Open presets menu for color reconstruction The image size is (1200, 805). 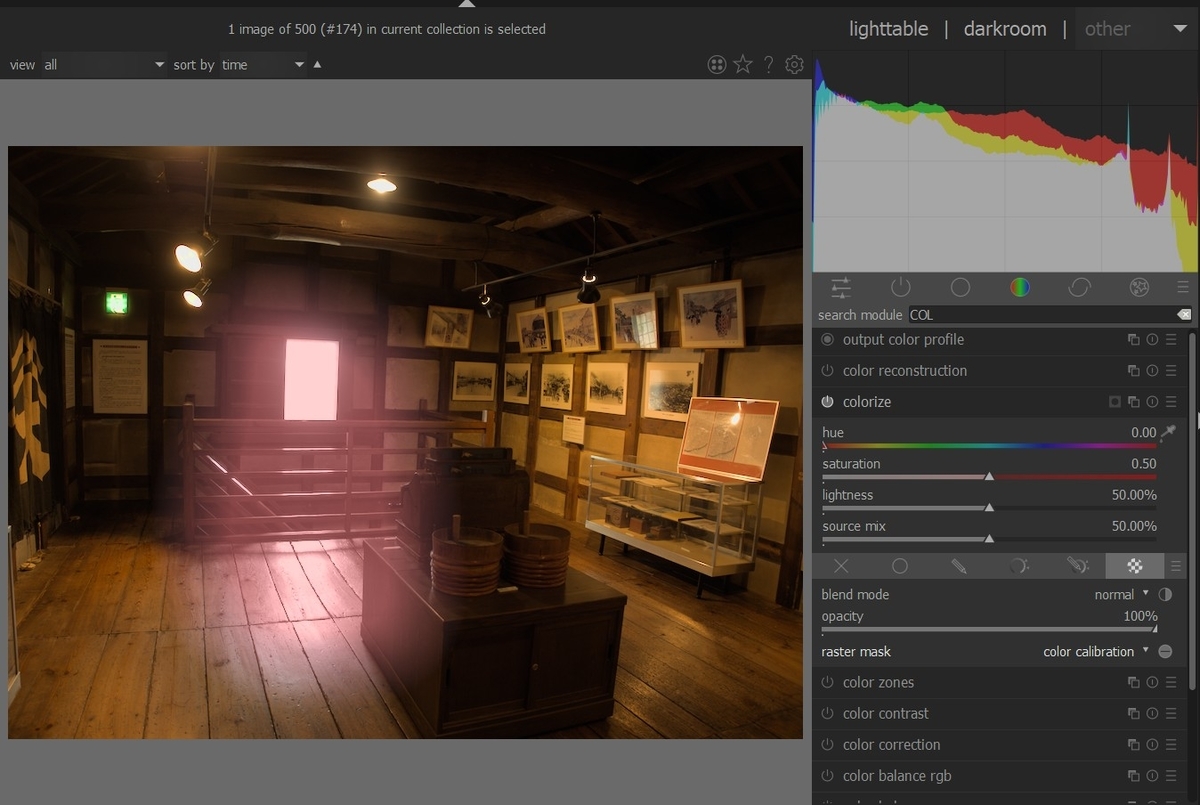(x=1170, y=371)
